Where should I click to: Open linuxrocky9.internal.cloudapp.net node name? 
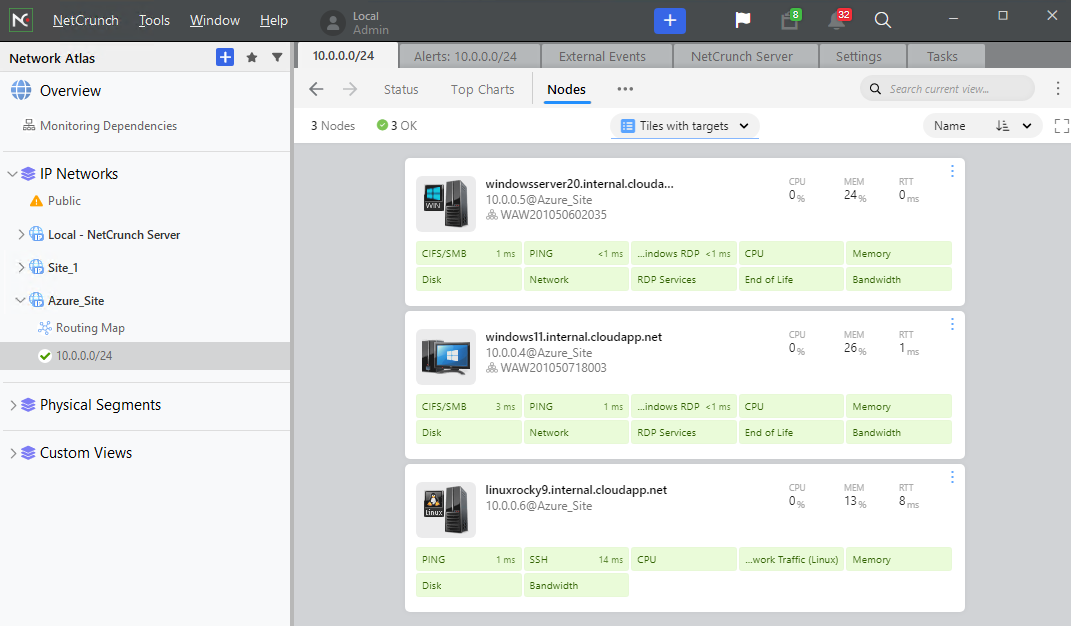(576, 489)
